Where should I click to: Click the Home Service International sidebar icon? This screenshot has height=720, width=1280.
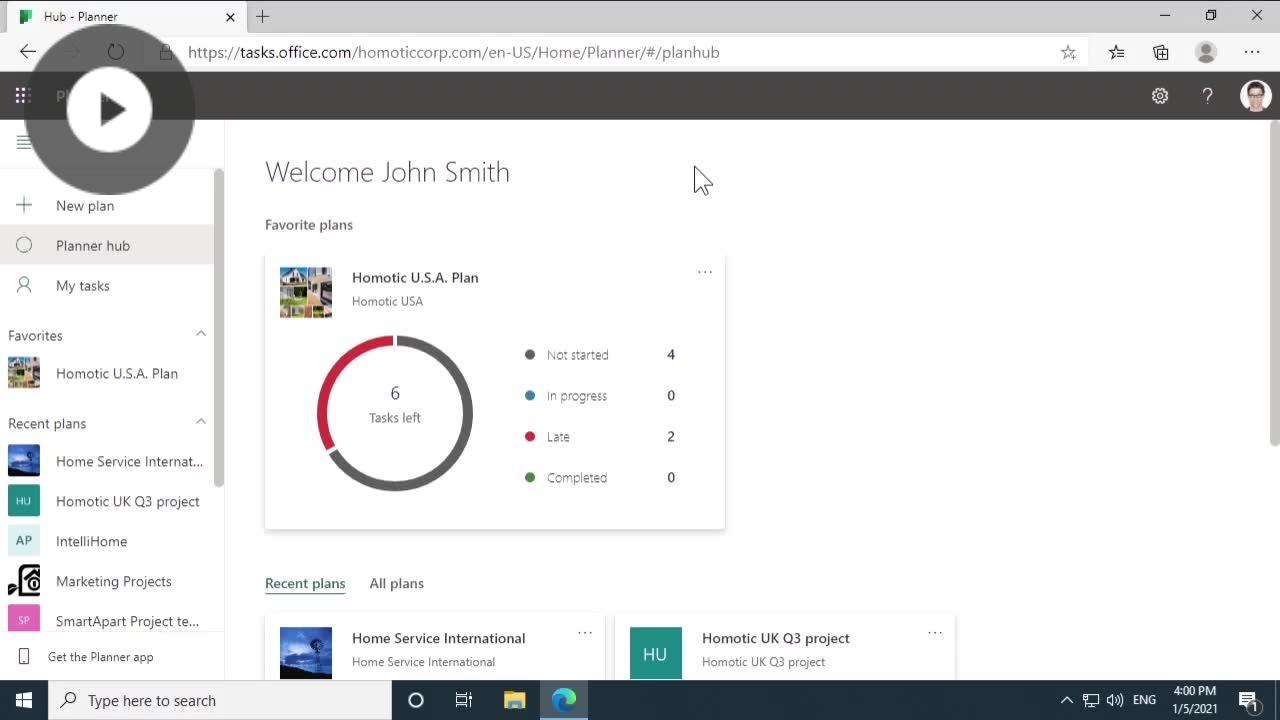(x=24, y=461)
